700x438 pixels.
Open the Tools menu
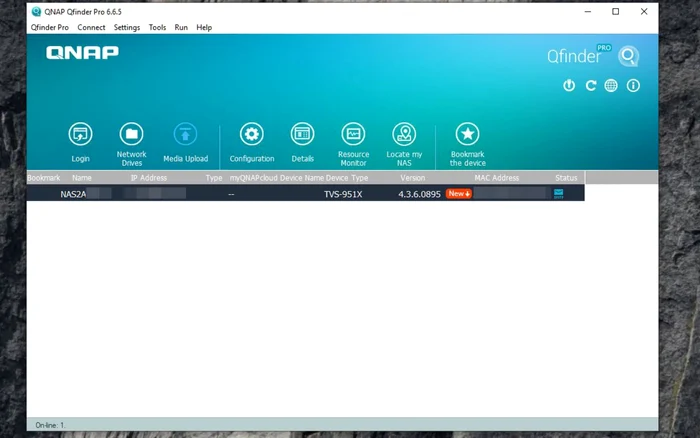[157, 27]
